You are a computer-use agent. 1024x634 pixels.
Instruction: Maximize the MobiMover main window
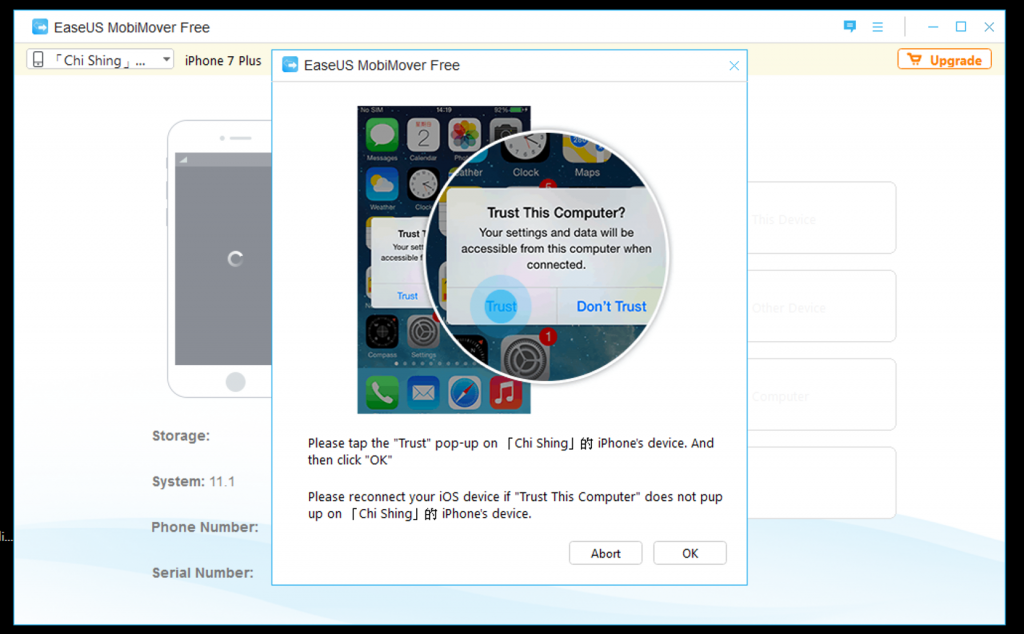[961, 27]
